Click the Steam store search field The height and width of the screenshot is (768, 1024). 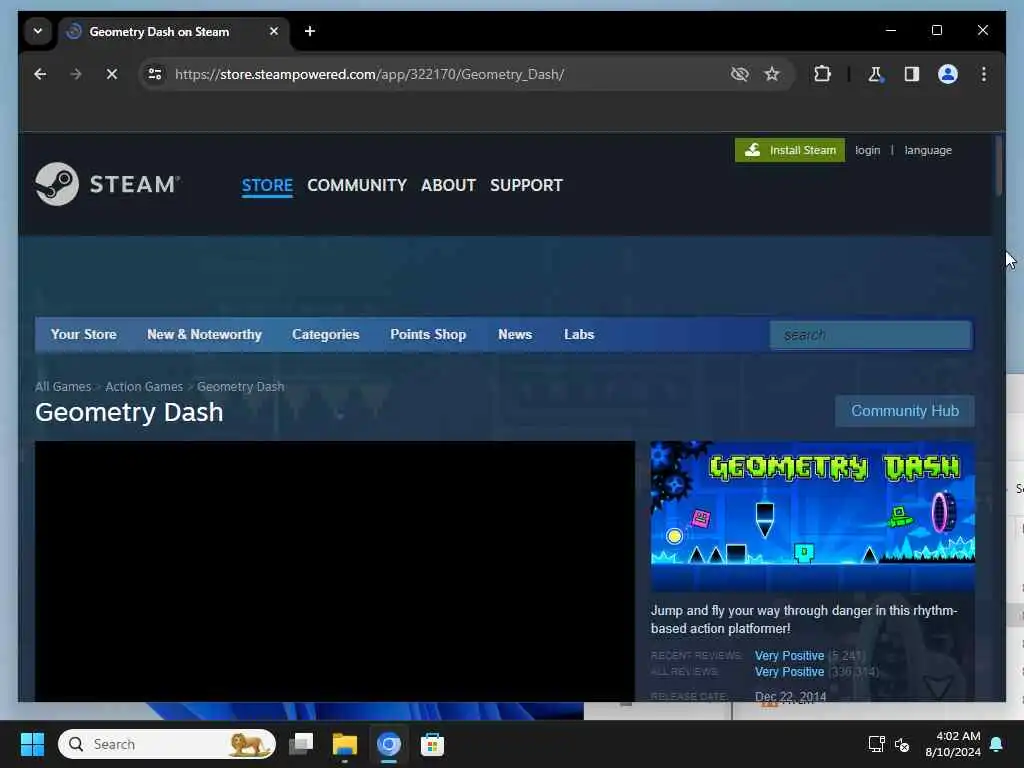coord(871,335)
